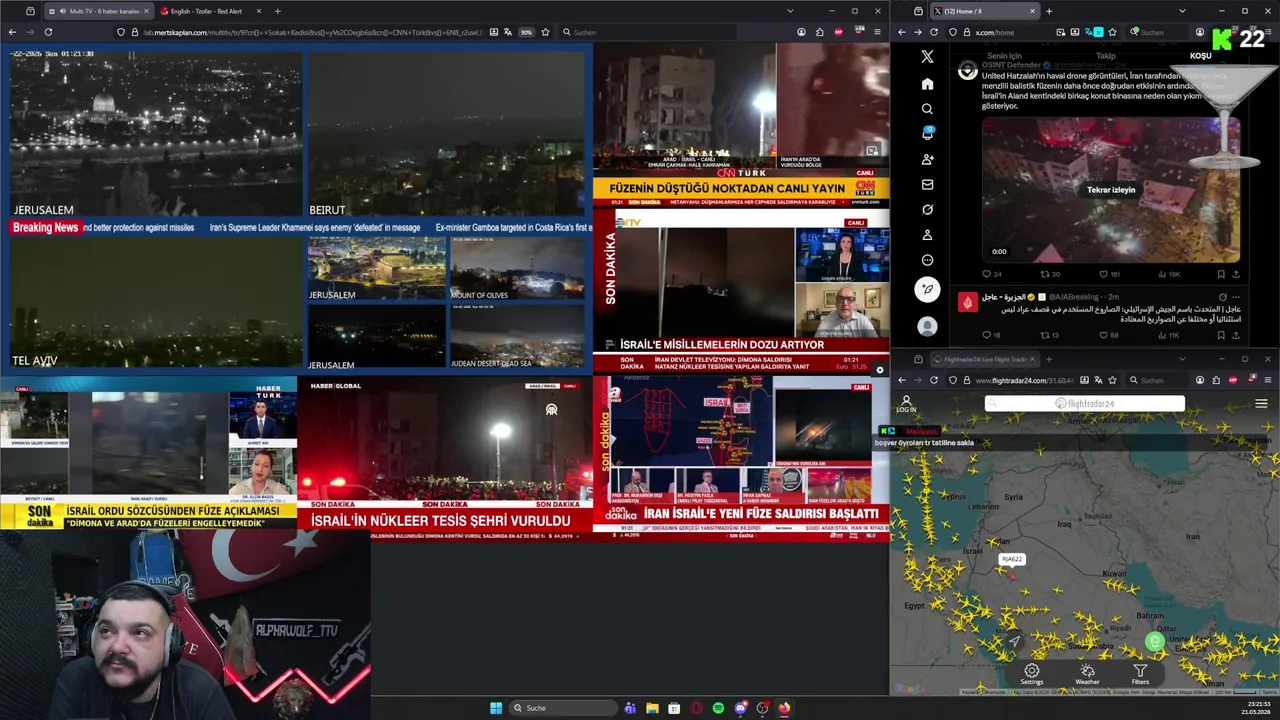Click Flightradar24 search field
1280x720 pixels.
1085,404
